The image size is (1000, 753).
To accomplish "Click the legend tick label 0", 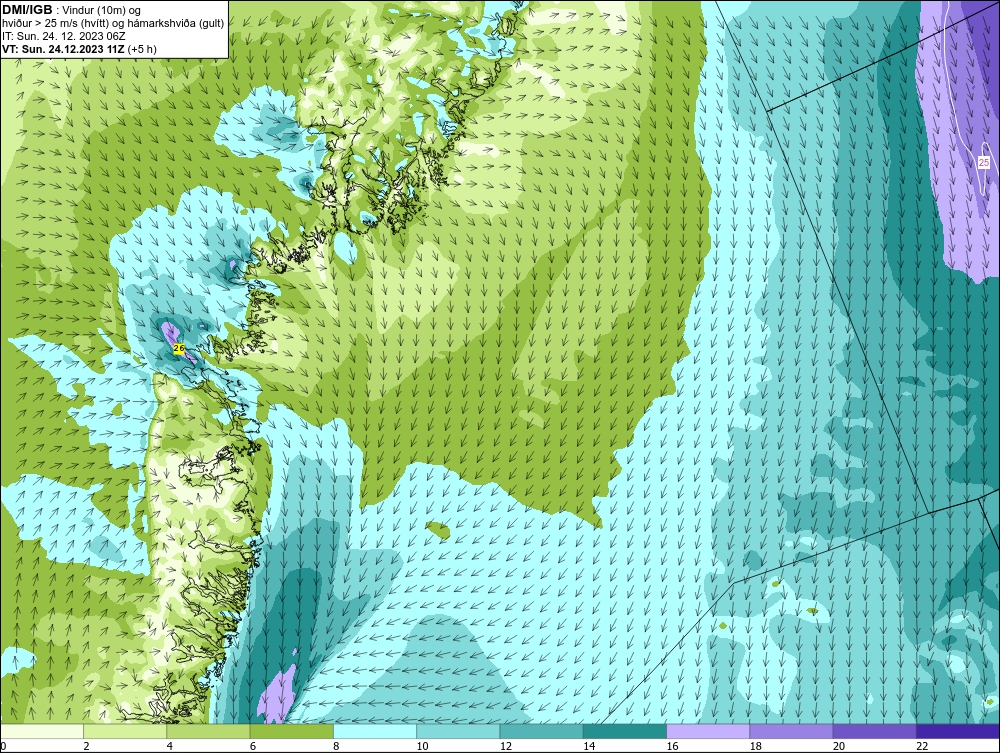I will tap(3, 746).
